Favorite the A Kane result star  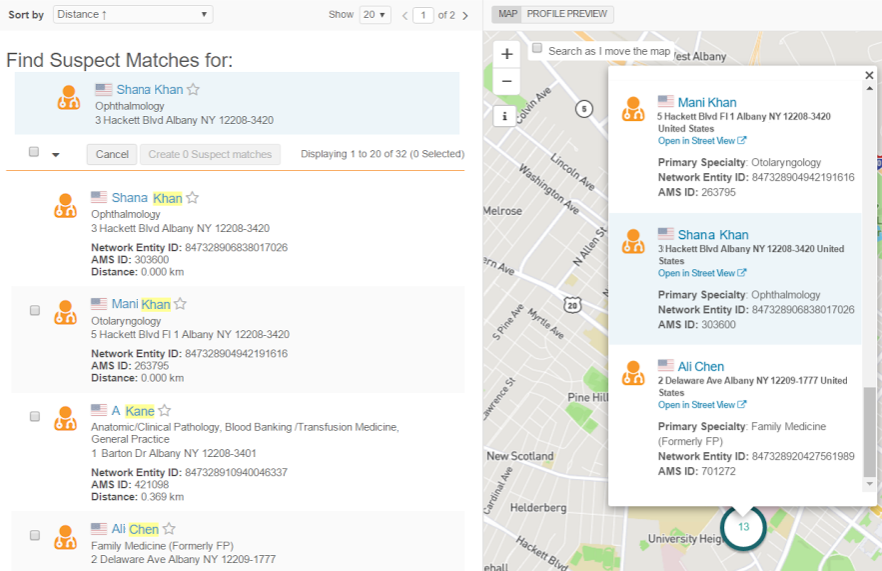(164, 411)
